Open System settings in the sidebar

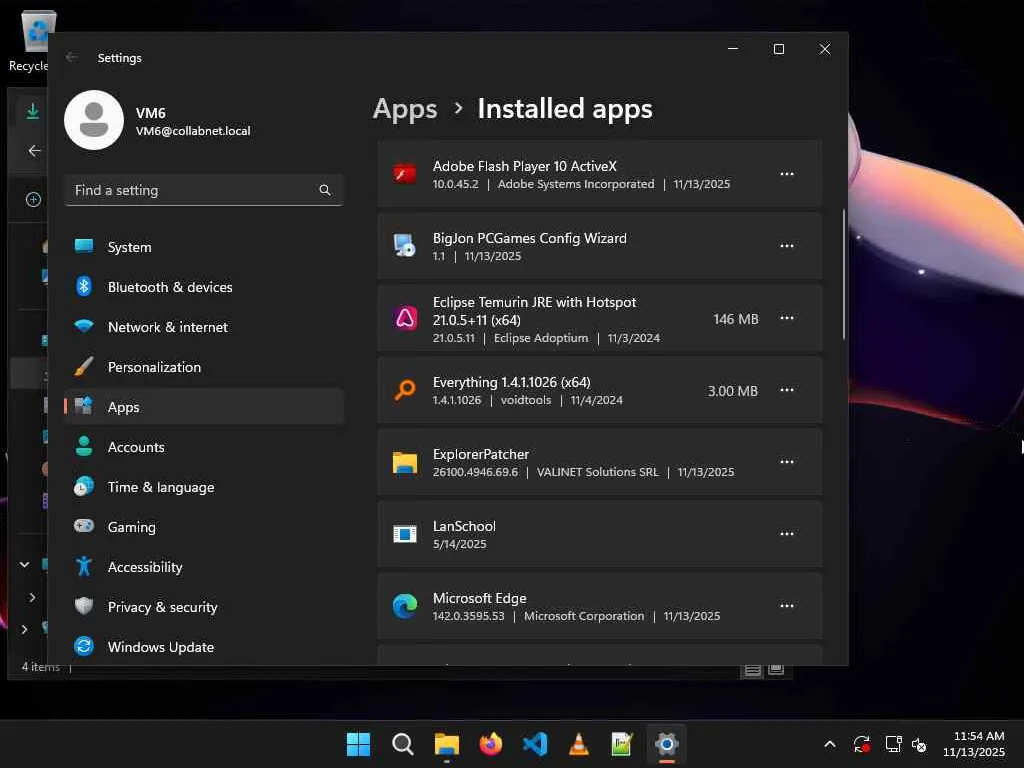[x=204, y=247]
